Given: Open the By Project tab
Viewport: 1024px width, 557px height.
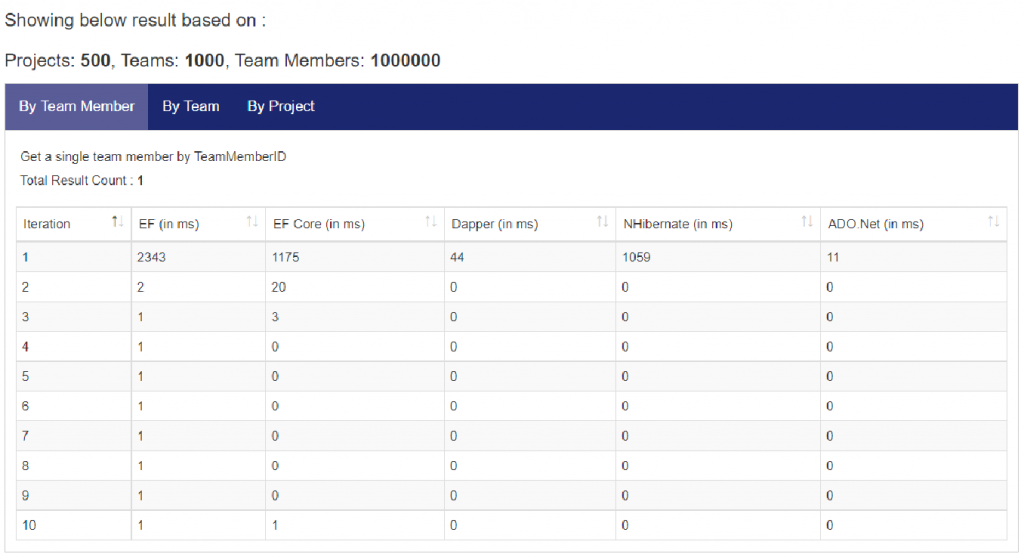Looking at the screenshot, I should (281, 106).
